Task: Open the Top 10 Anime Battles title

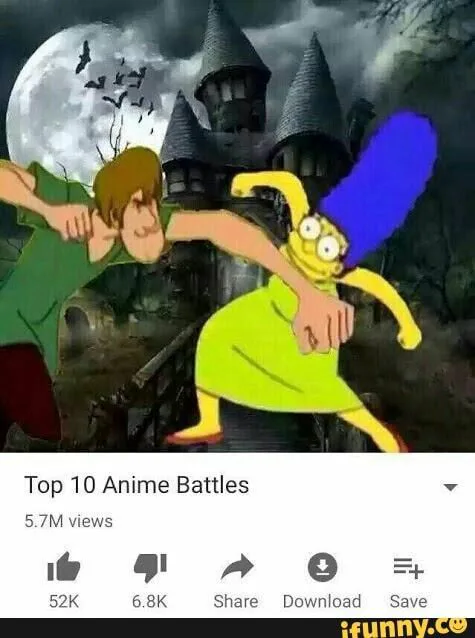Action: pos(137,485)
